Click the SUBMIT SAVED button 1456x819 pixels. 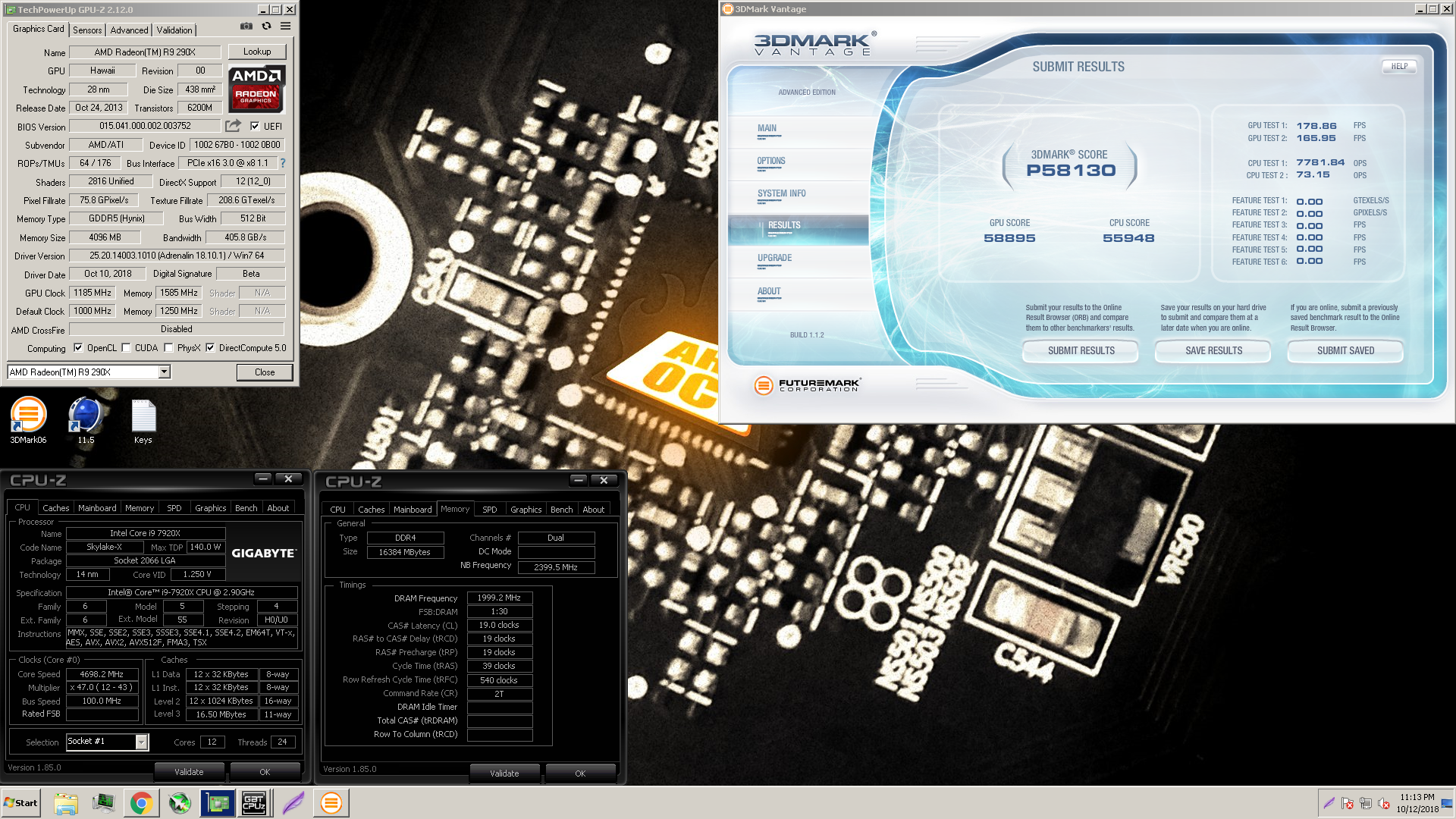point(1345,350)
